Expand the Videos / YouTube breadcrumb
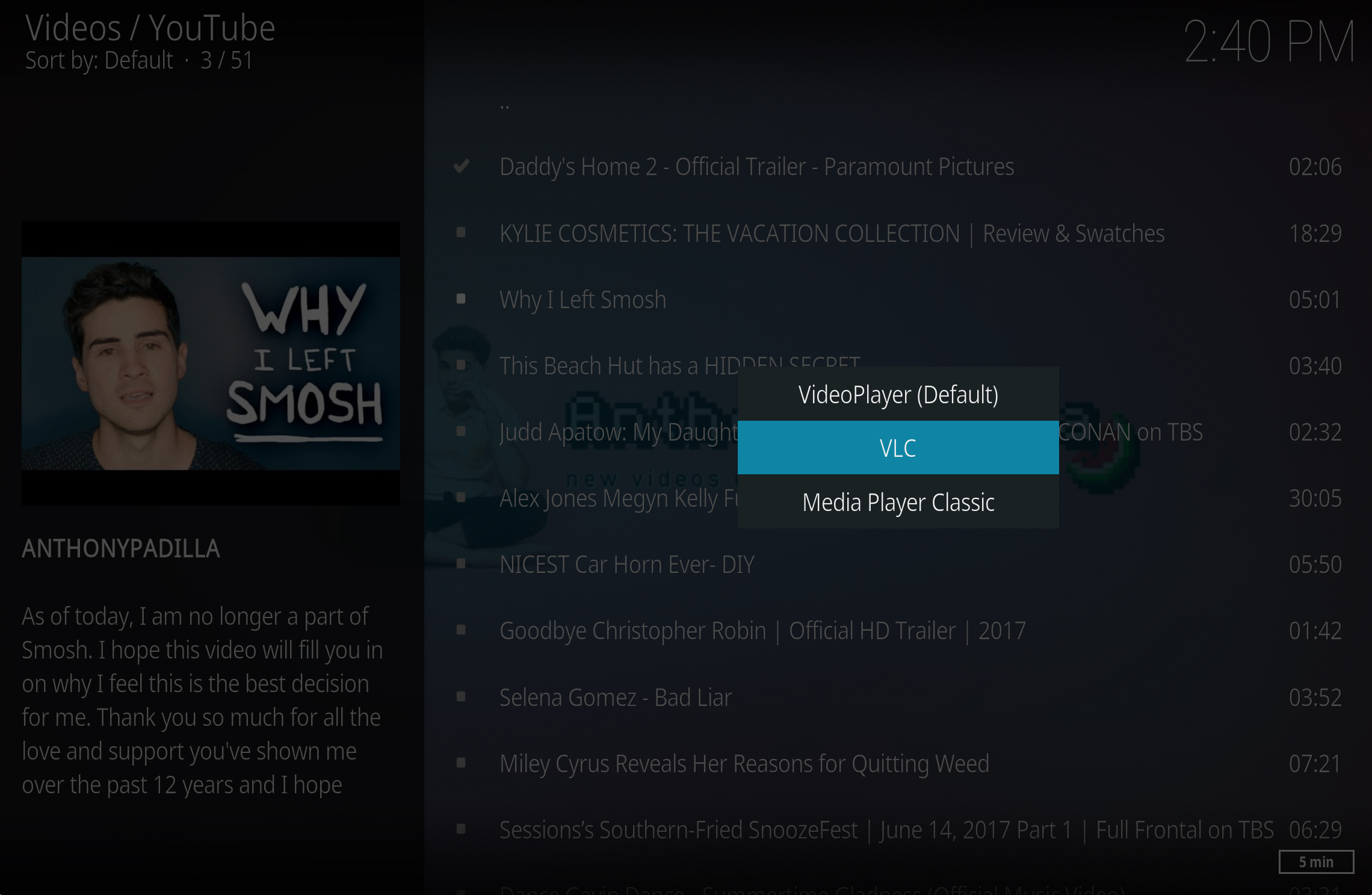Viewport: 1372px width, 895px height. tap(149, 28)
